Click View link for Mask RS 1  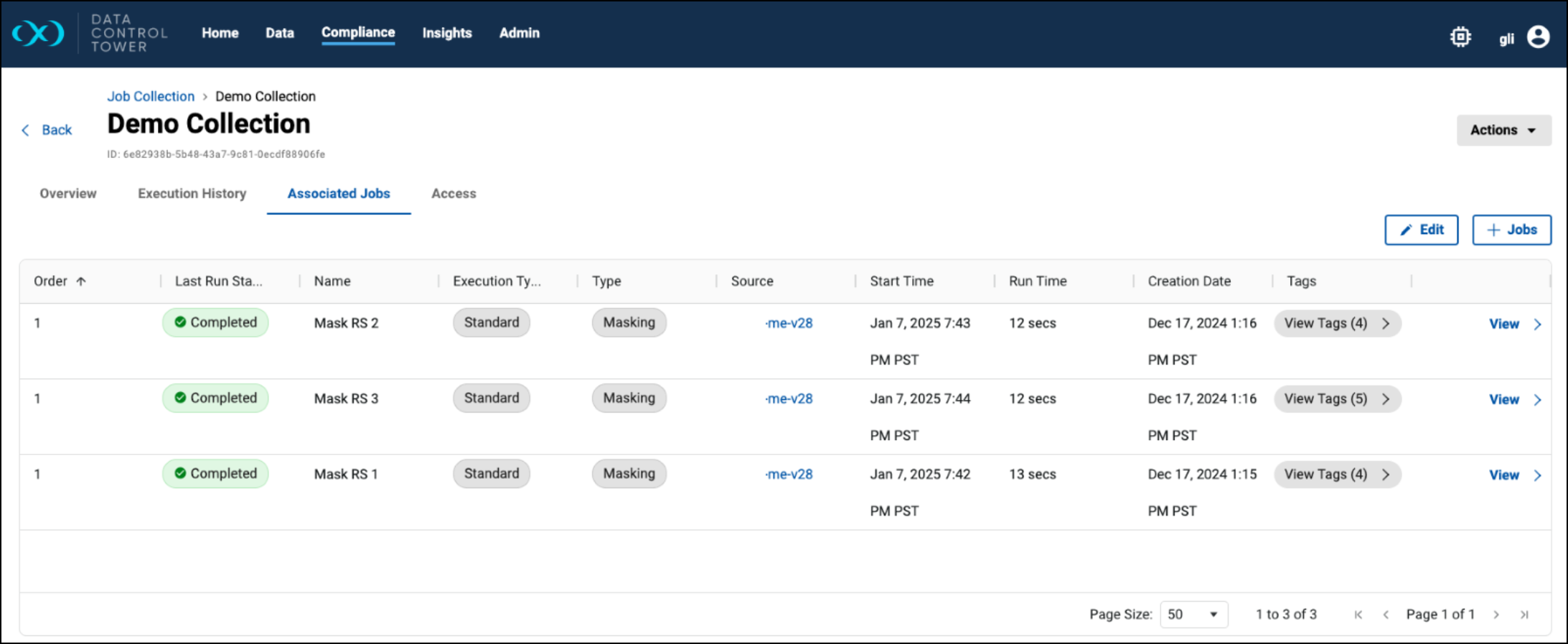1504,475
